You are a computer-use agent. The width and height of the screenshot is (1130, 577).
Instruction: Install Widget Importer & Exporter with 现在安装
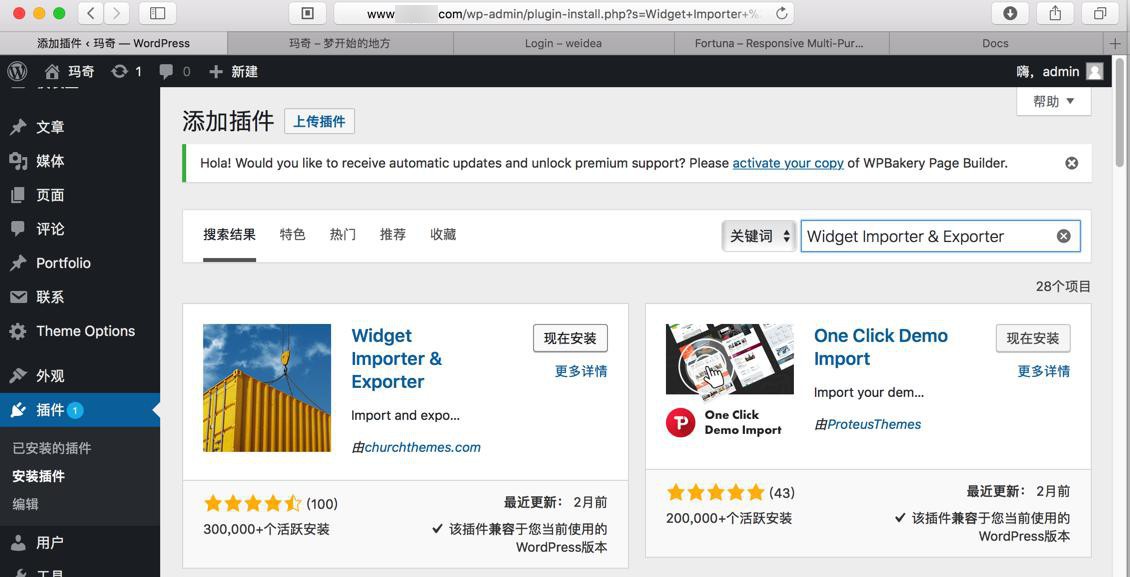tap(570, 339)
